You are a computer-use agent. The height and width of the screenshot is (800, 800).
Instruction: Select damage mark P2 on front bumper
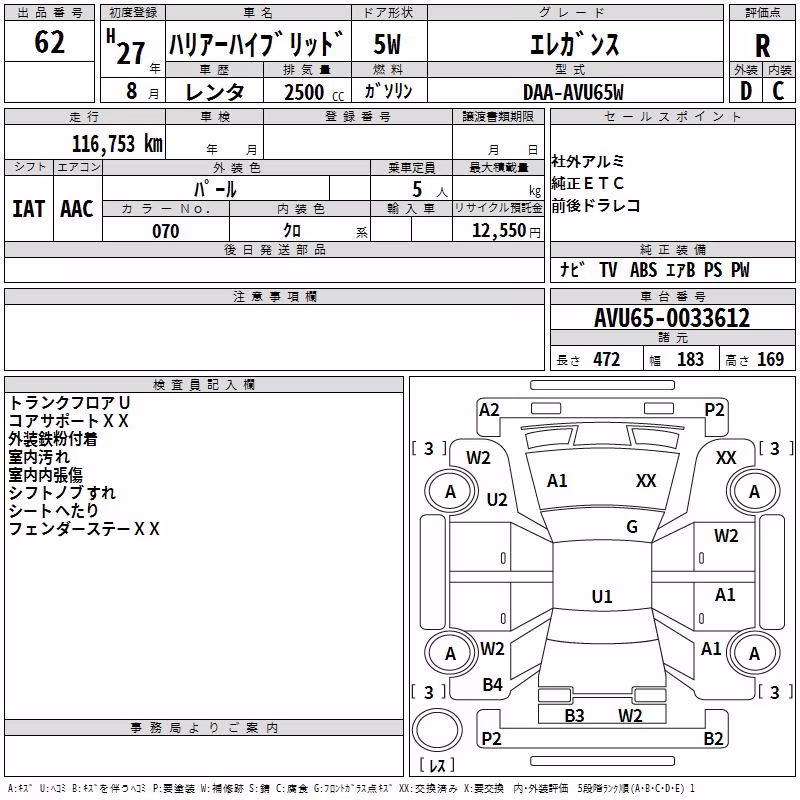(714, 410)
